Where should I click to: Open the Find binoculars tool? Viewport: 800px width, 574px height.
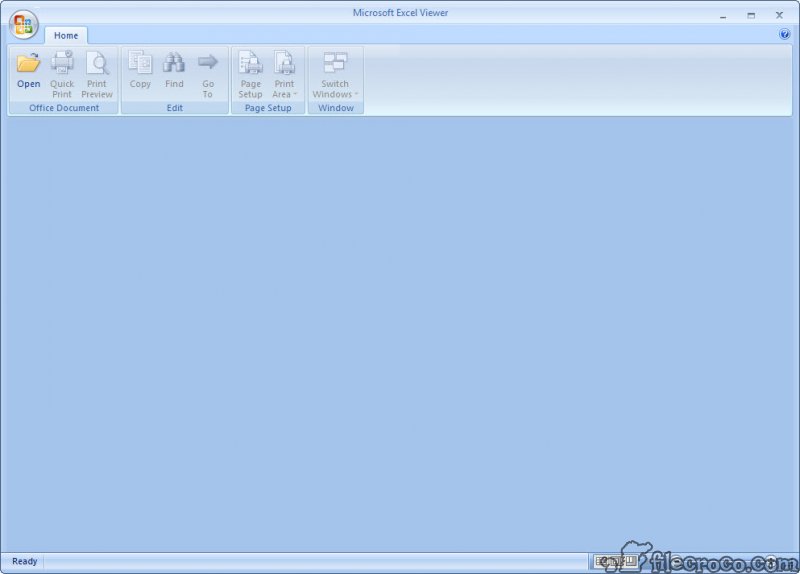(174, 70)
